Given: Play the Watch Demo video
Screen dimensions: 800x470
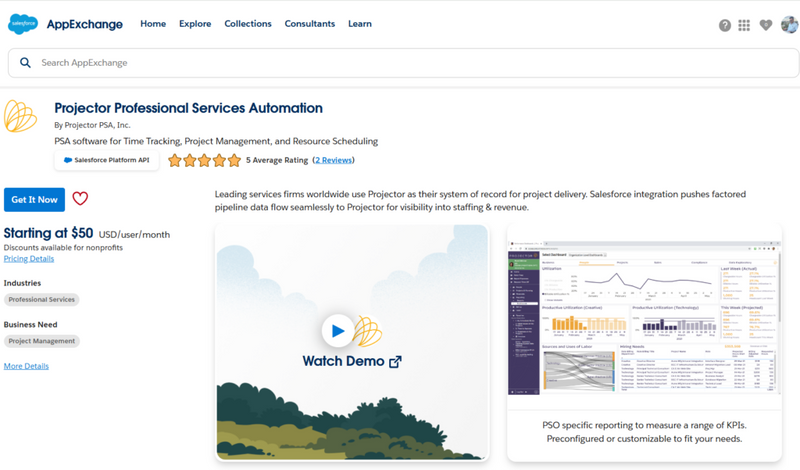Looking at the screenshot, I should tap(337, 331).
